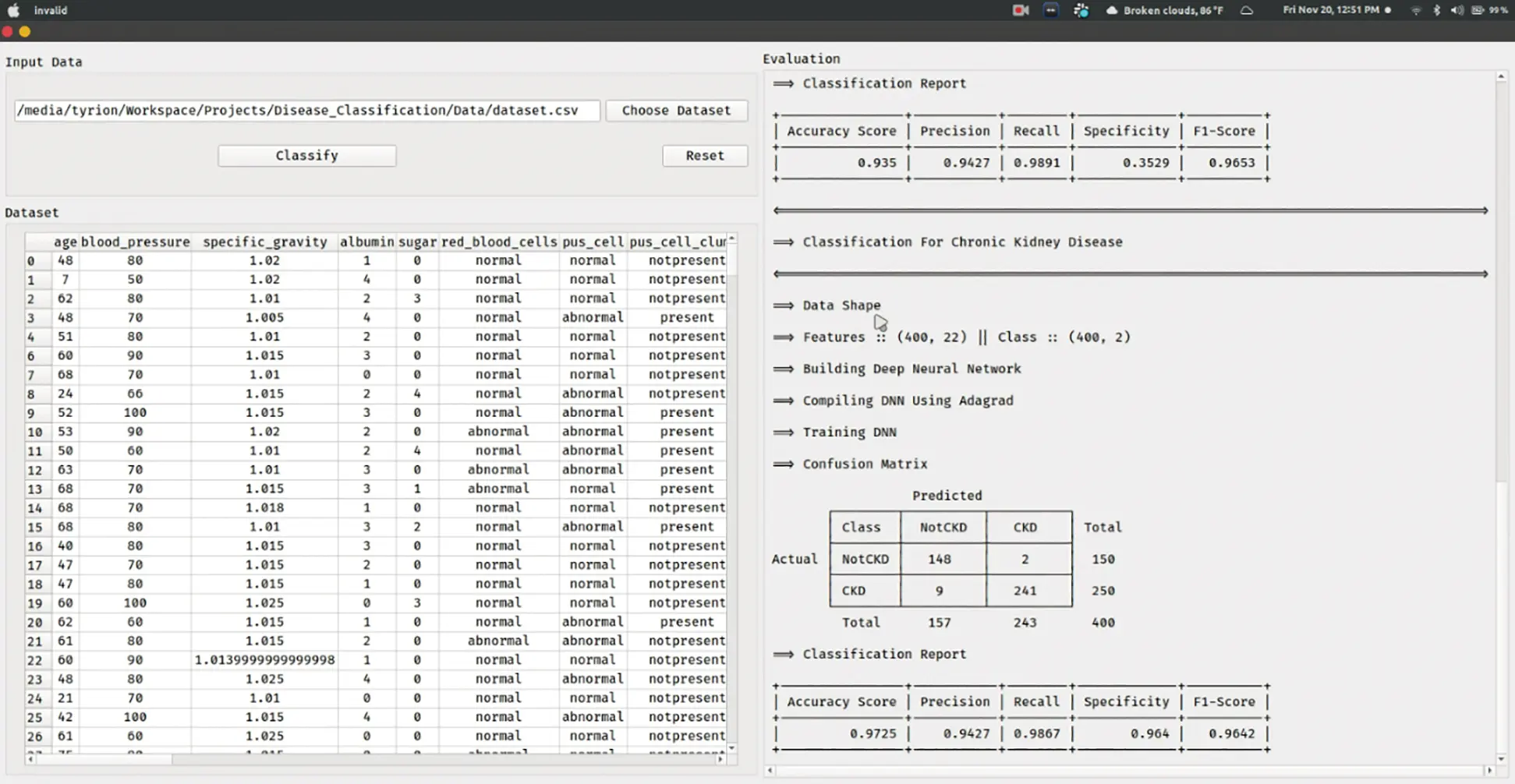This screenshot has height=784, width=1515.
Task: Select the 'albumin' column header
Action: [366, 242]
